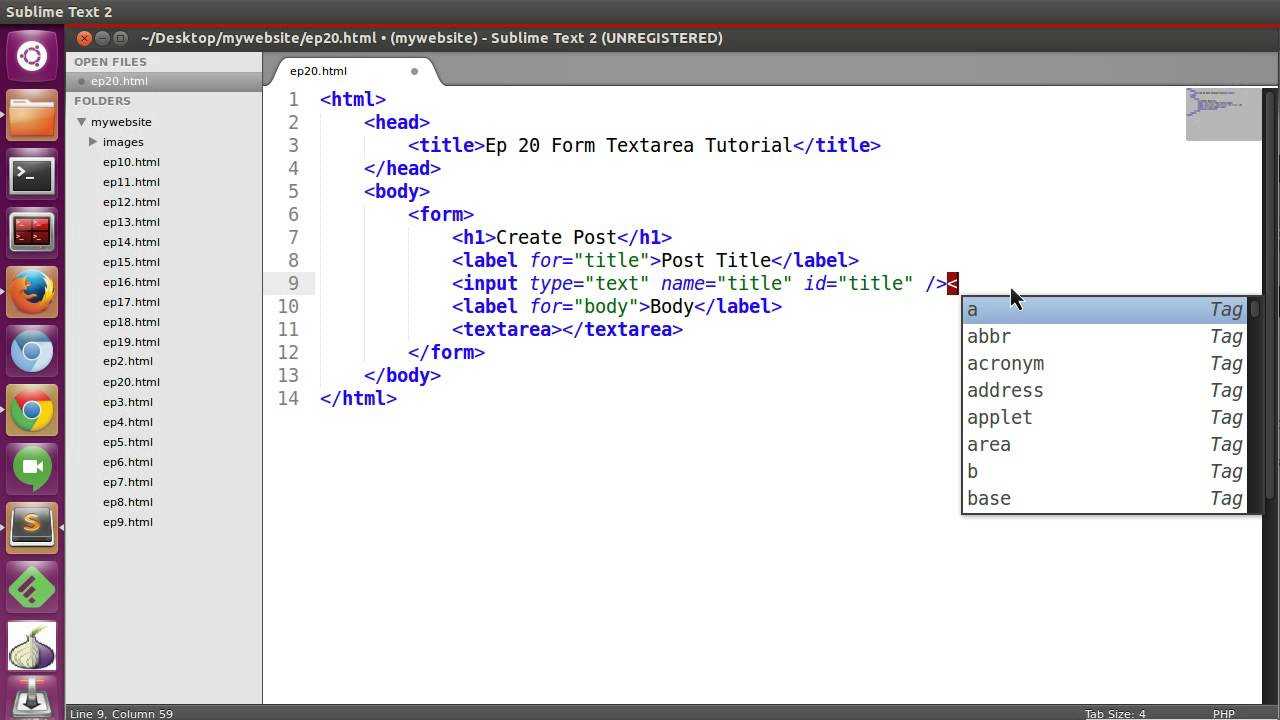Viewport: 1280px width, 720px height.
Task: Open ep9.html from the sidebar
Action: pyautogui.click(x=128, y=522)
